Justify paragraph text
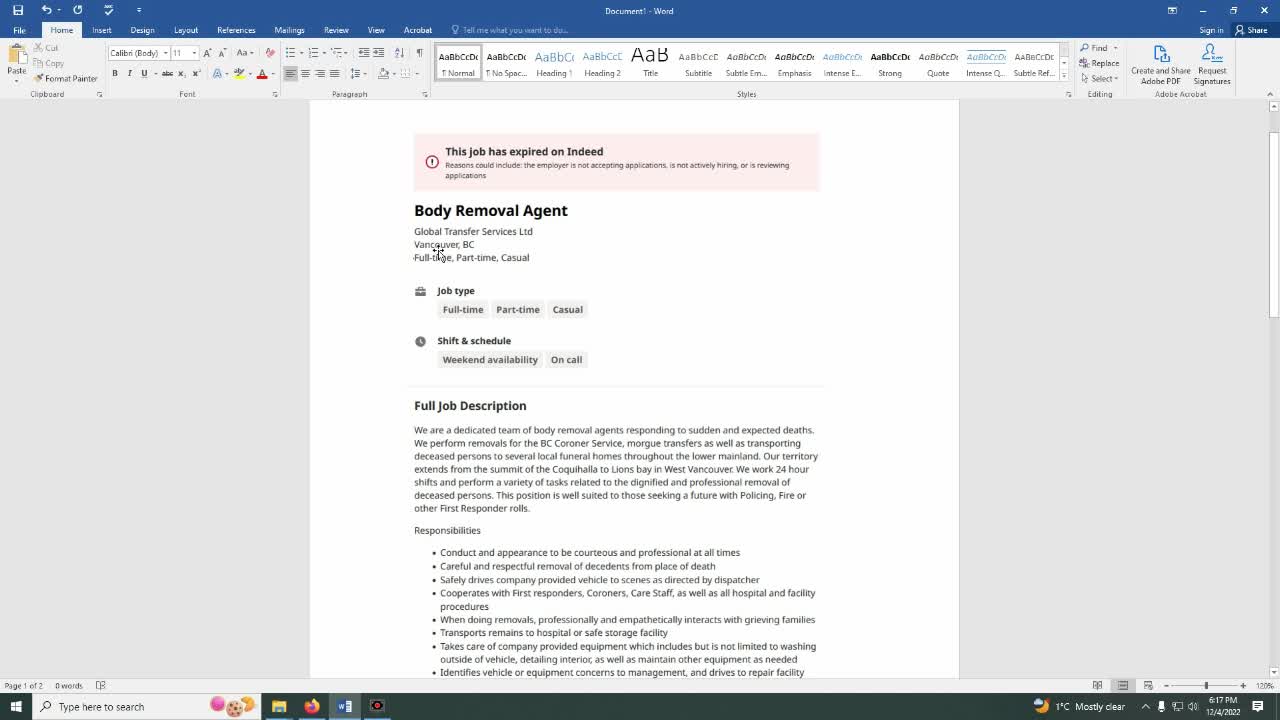The height and width of the screenshot is (720, 1280). click(x=335, y=74)
